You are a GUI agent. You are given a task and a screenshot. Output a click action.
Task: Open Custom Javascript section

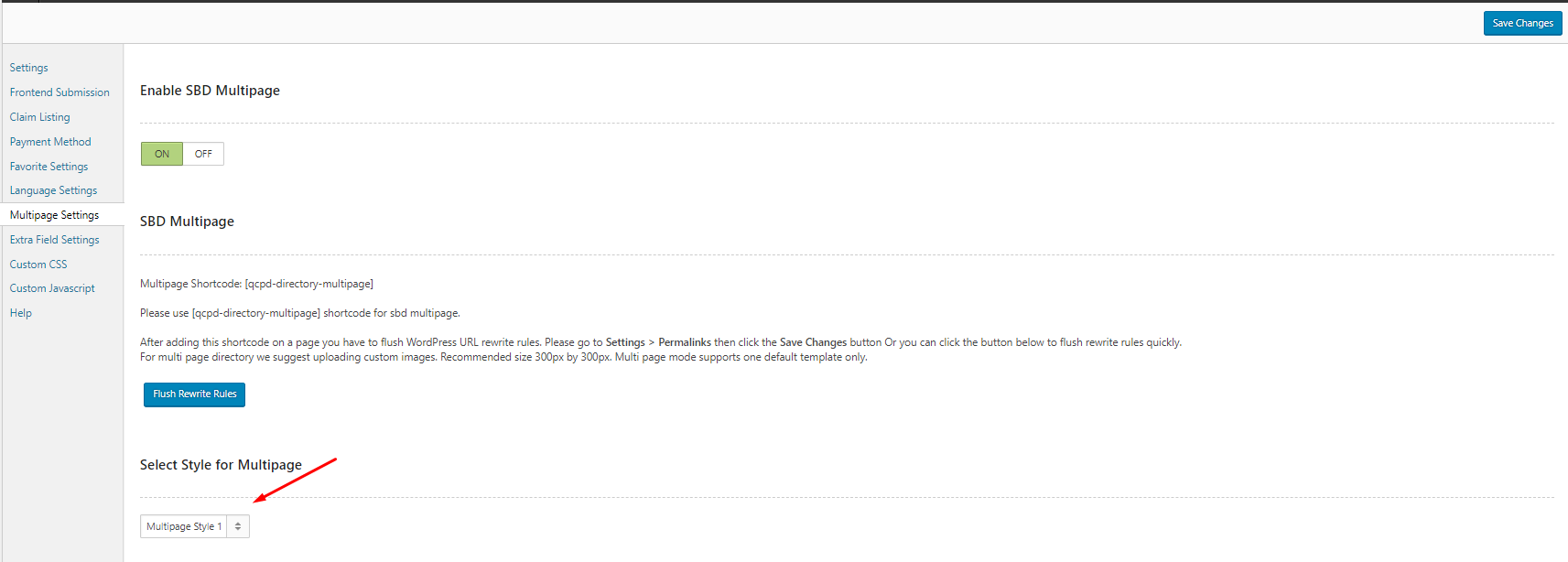coord(52,288)
